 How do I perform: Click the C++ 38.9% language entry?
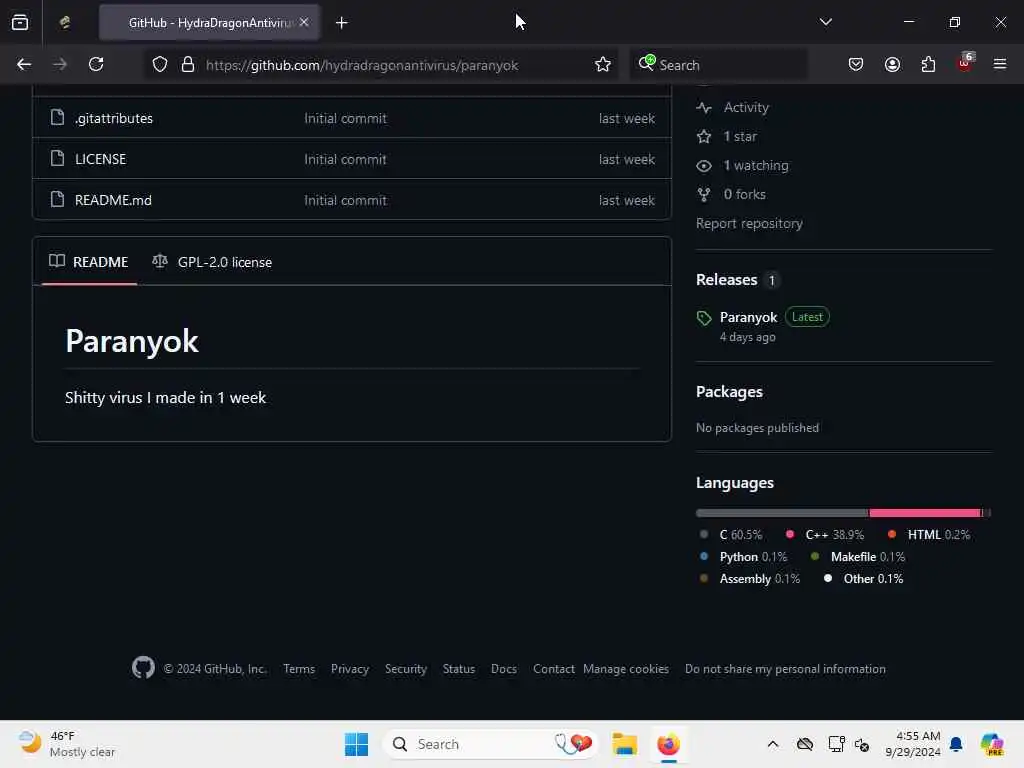pos(825,535)
